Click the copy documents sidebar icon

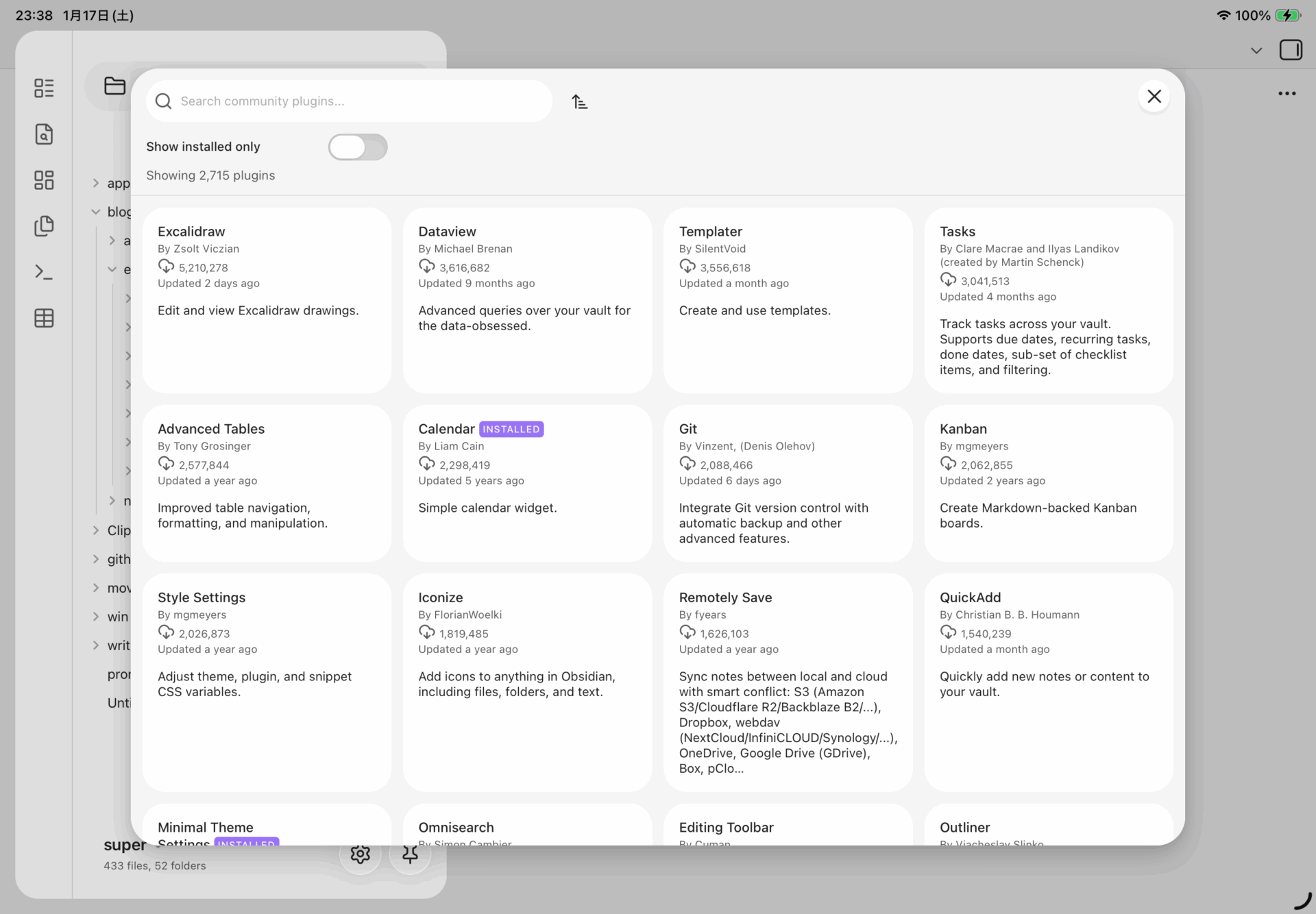[44, 226]
